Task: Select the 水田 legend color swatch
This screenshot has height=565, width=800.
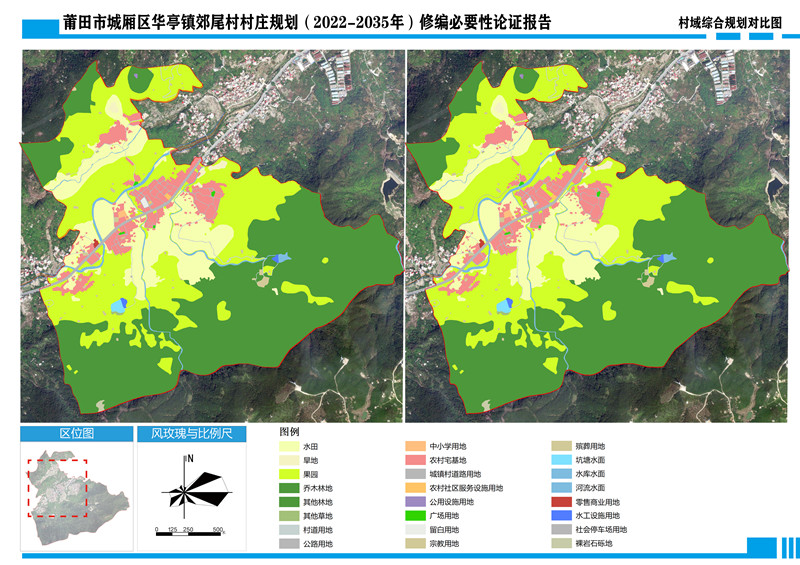Action: click(x=292, y=446)
